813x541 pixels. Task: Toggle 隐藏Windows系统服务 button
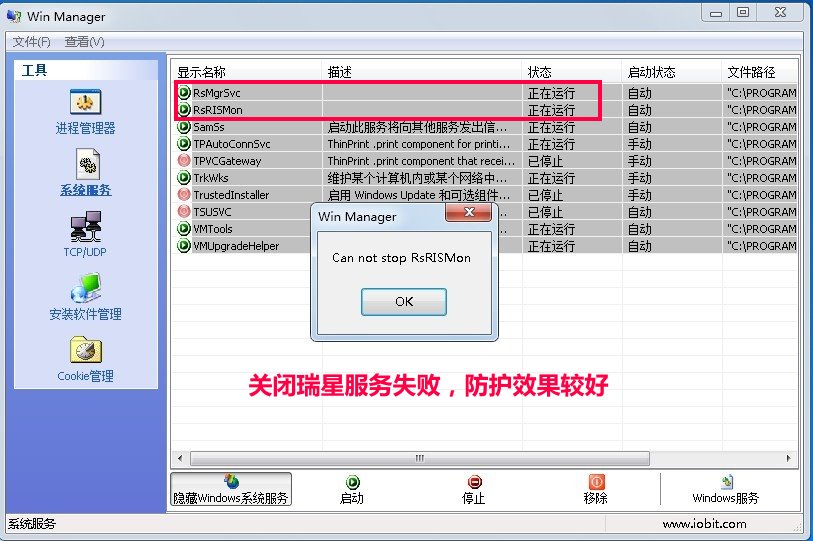(231, 489)
